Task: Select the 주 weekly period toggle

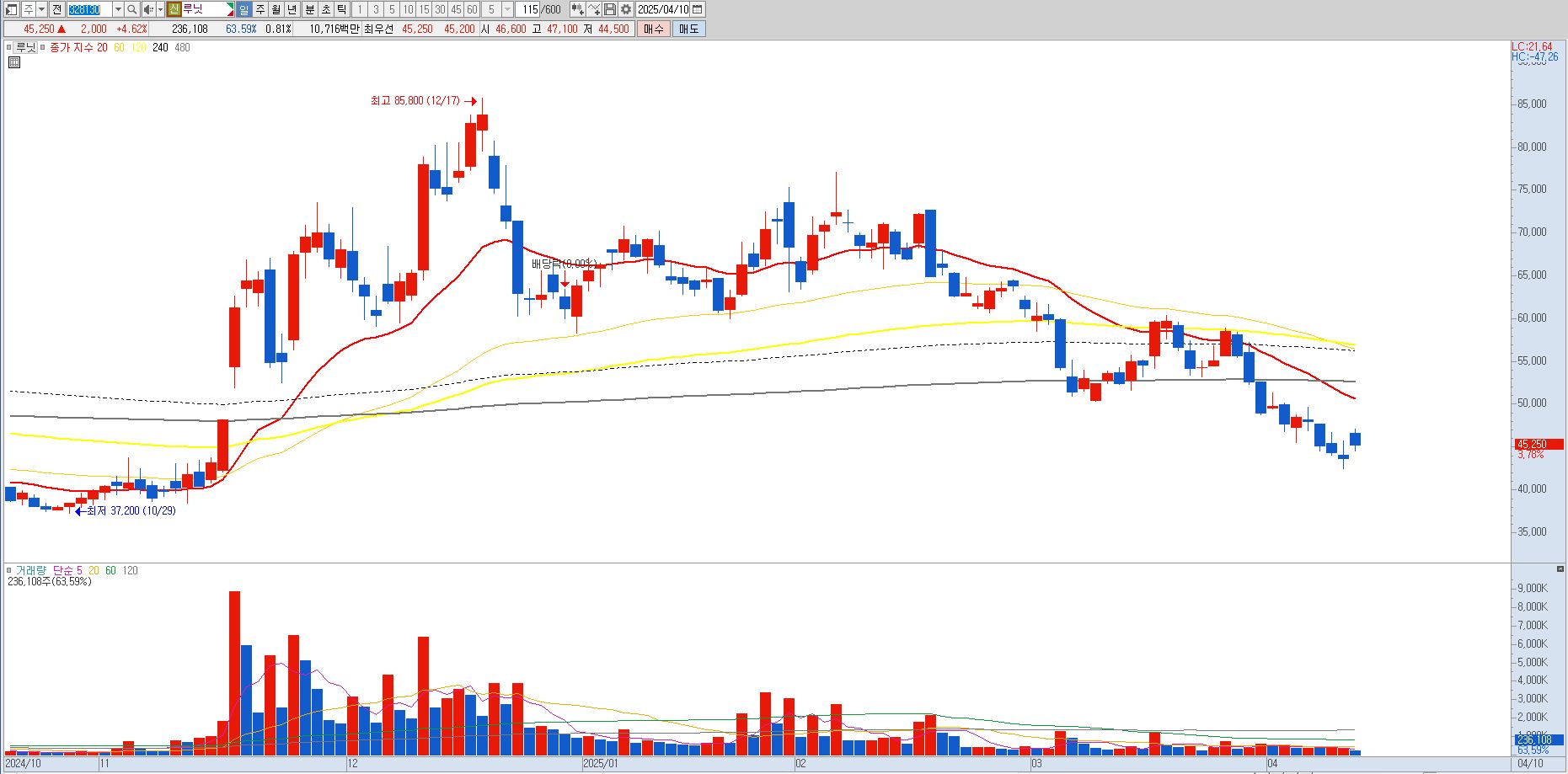Action: [260, 9]
